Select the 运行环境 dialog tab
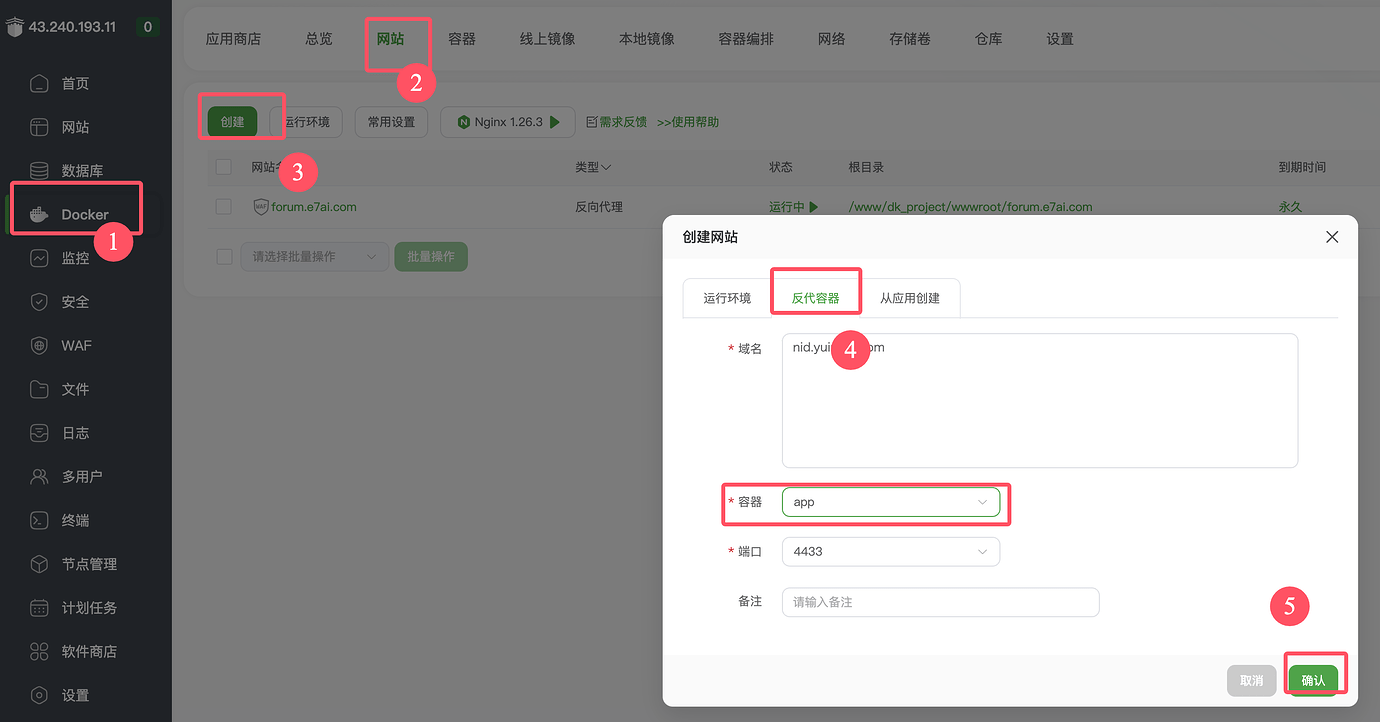 (727, 298)
